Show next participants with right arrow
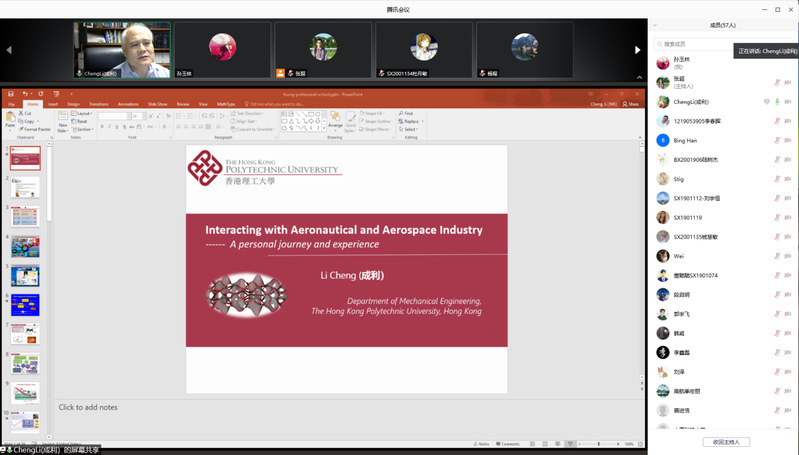This screenshot has width=799, height=455. pyautogui.click(x=637, y=50)
